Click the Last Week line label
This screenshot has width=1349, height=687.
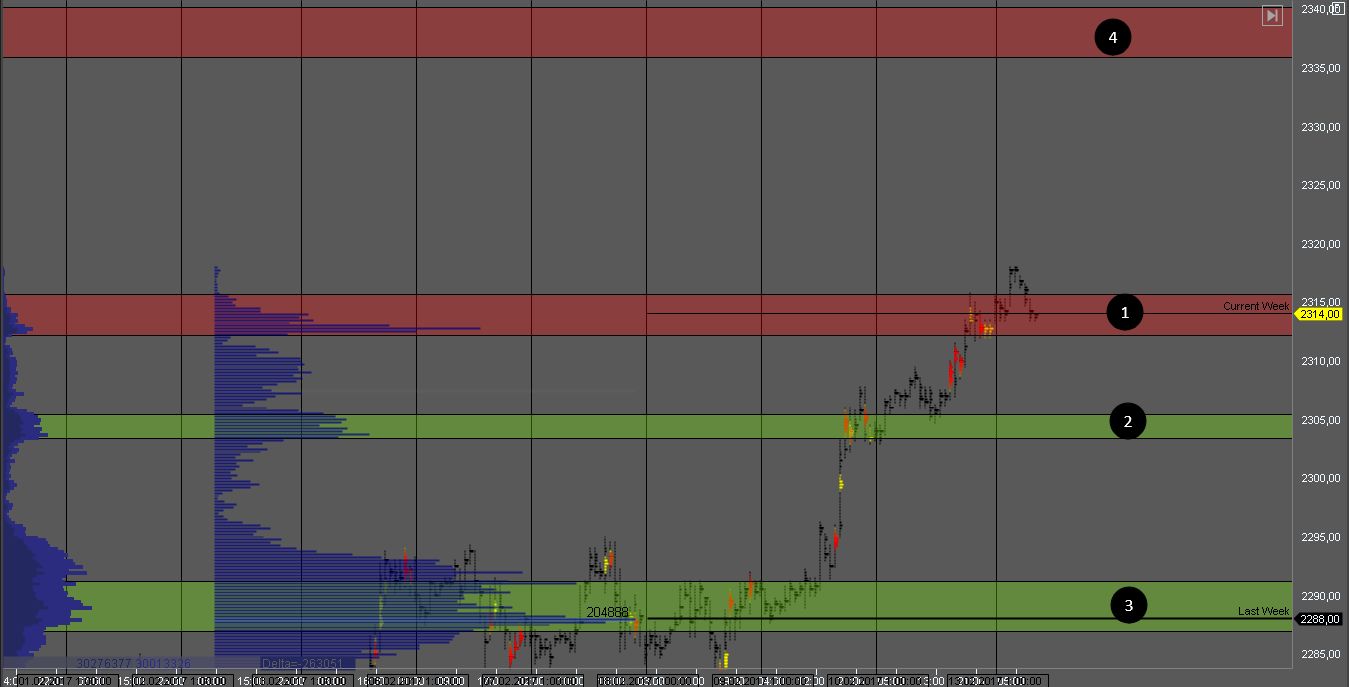click(1263, 611)
